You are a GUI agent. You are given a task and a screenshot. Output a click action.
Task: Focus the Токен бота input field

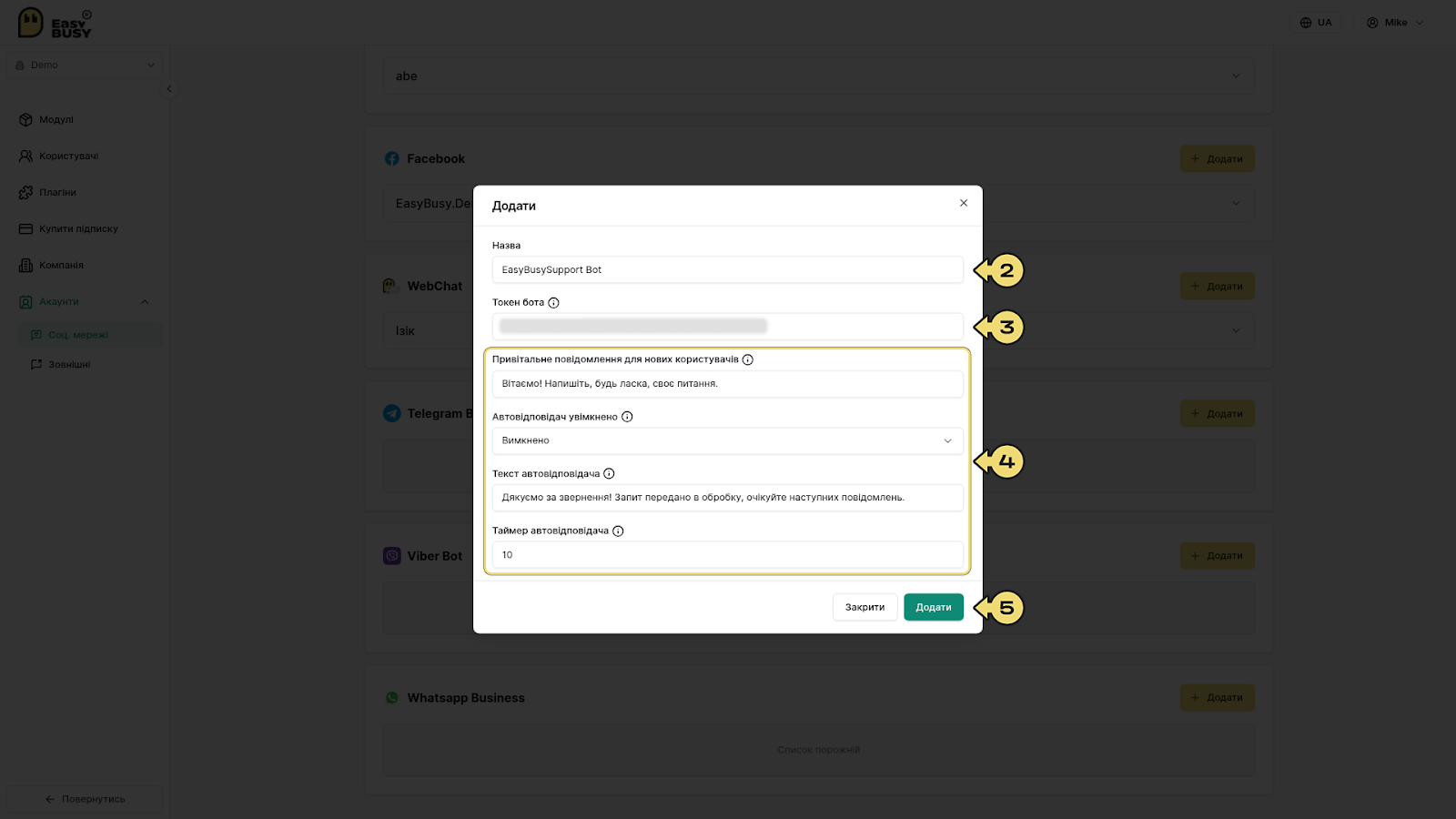pyautogui.click(x=728, y=326)
